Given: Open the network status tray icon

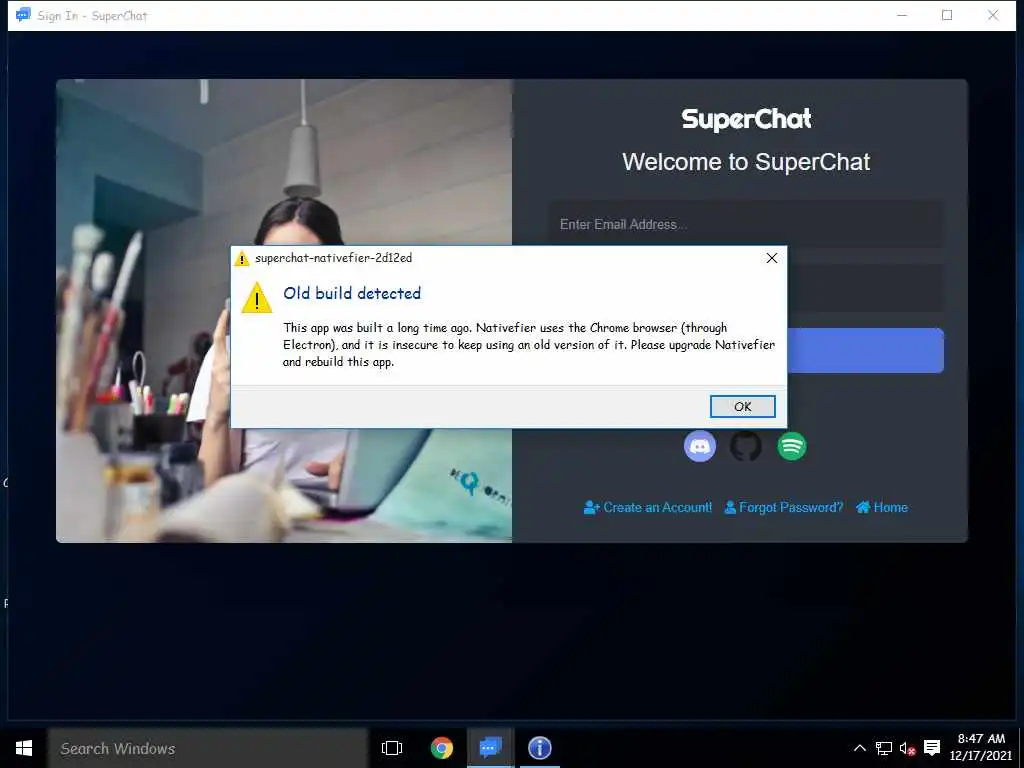Looking at the screenshot, I should [x=884, y=748].
